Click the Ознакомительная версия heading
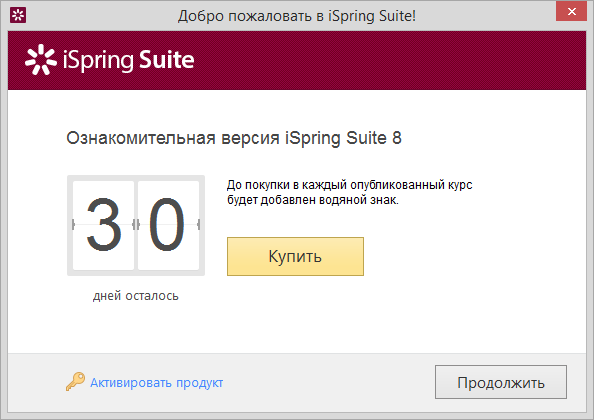 pyautogui.click(x=173, y=138)
